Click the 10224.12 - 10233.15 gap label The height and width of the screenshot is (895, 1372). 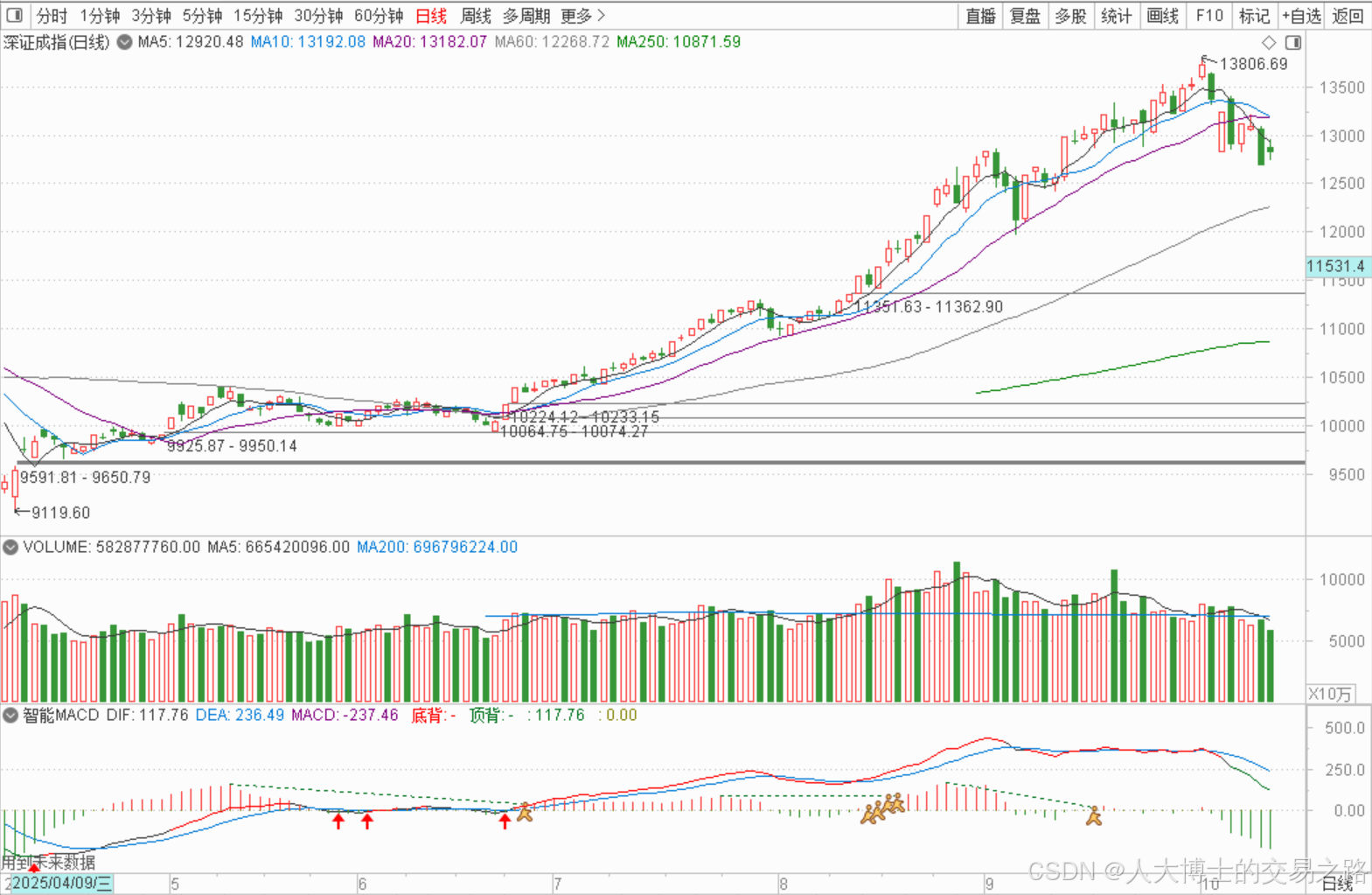585,417
